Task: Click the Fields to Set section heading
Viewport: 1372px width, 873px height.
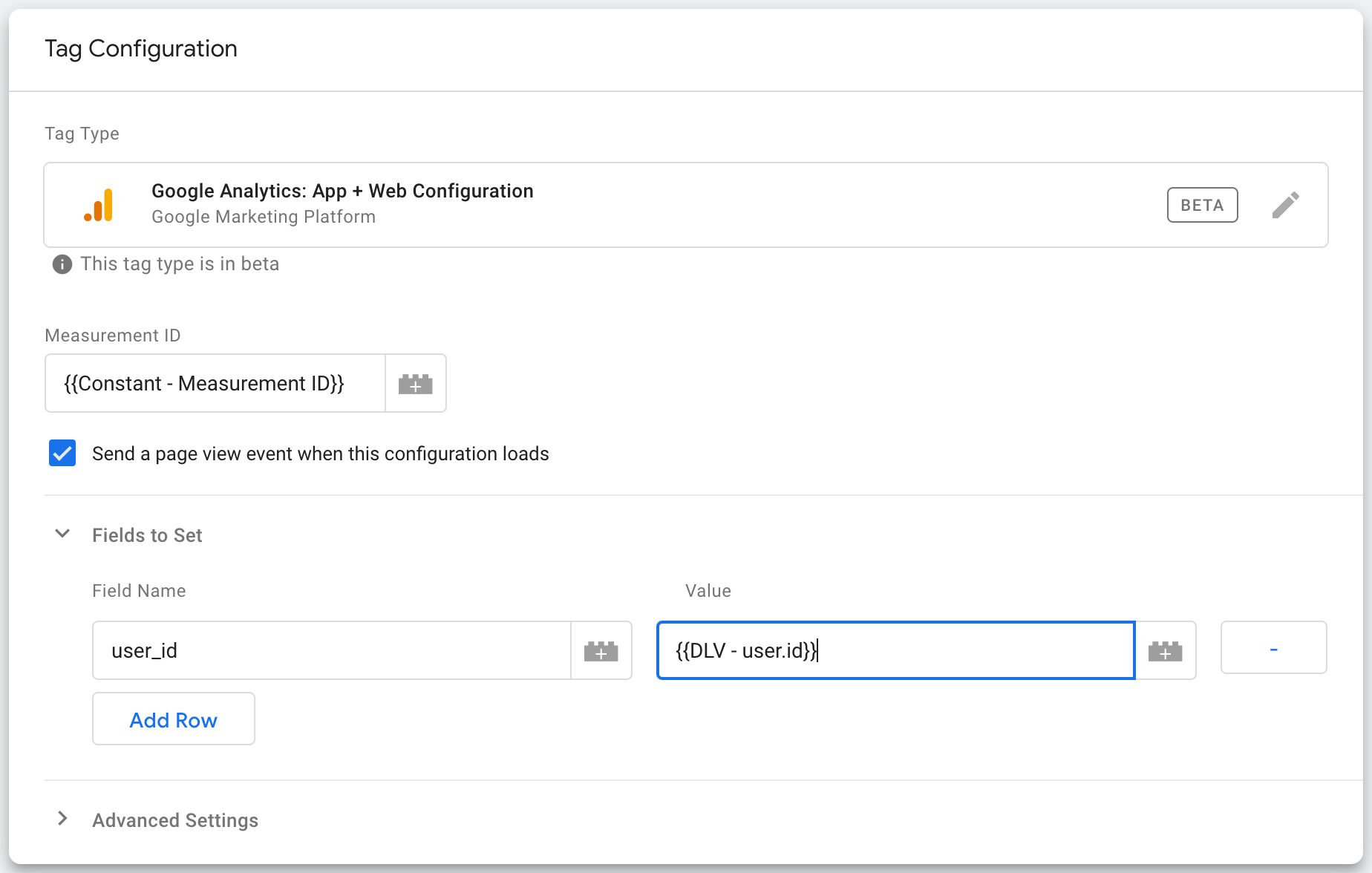Action: pos(147,535)
